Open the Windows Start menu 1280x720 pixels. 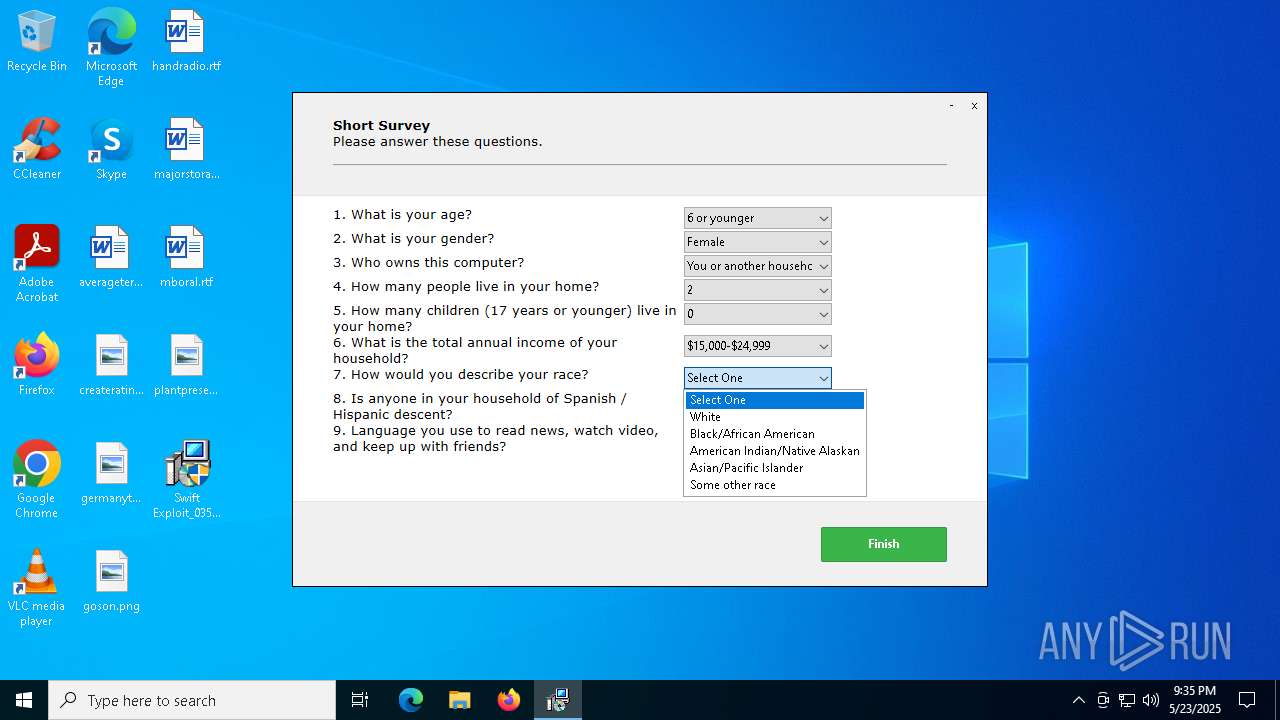pyautogui.click(x=24, y=700)
